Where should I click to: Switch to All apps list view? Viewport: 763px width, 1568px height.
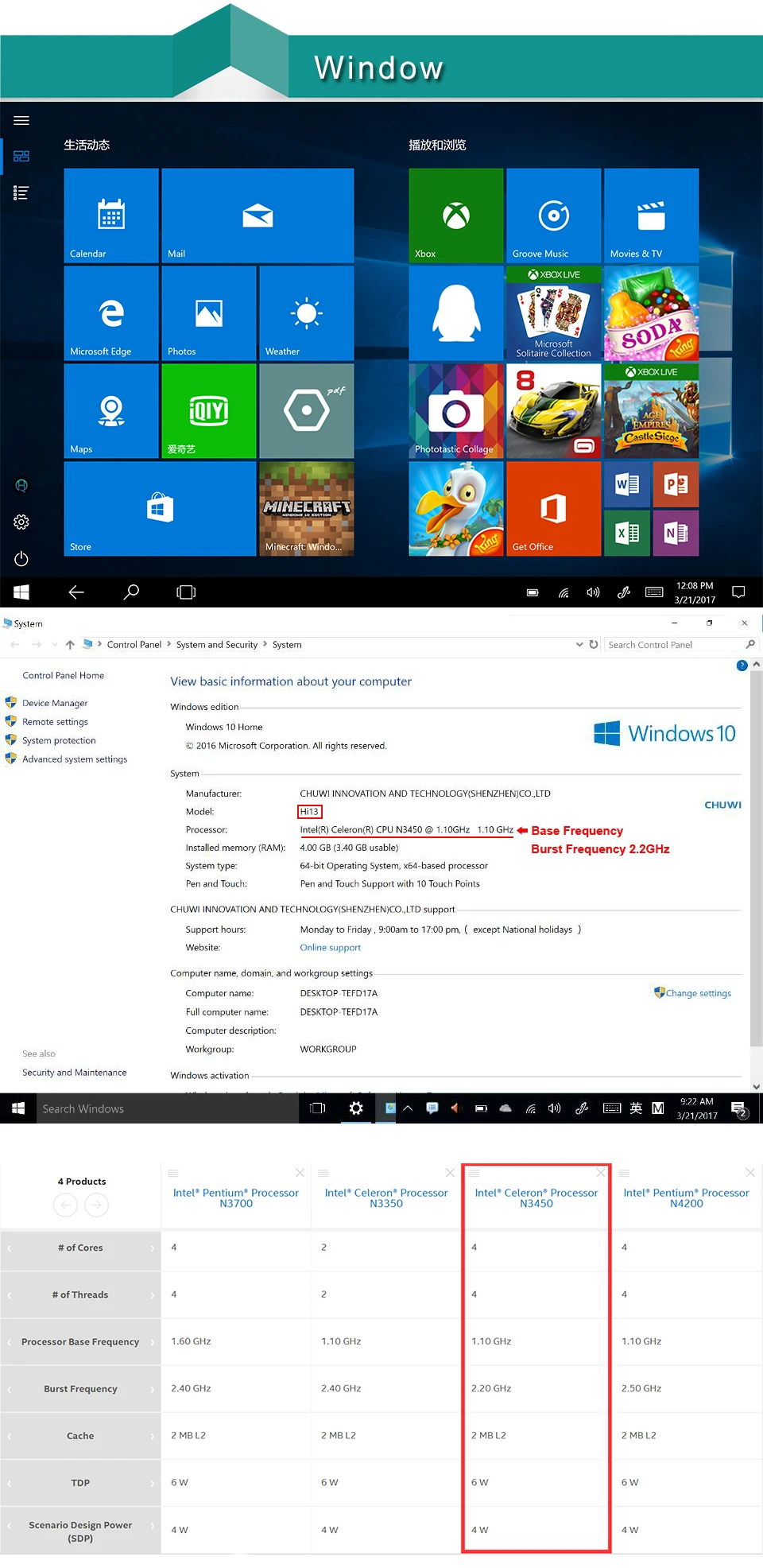click(21, 192)
